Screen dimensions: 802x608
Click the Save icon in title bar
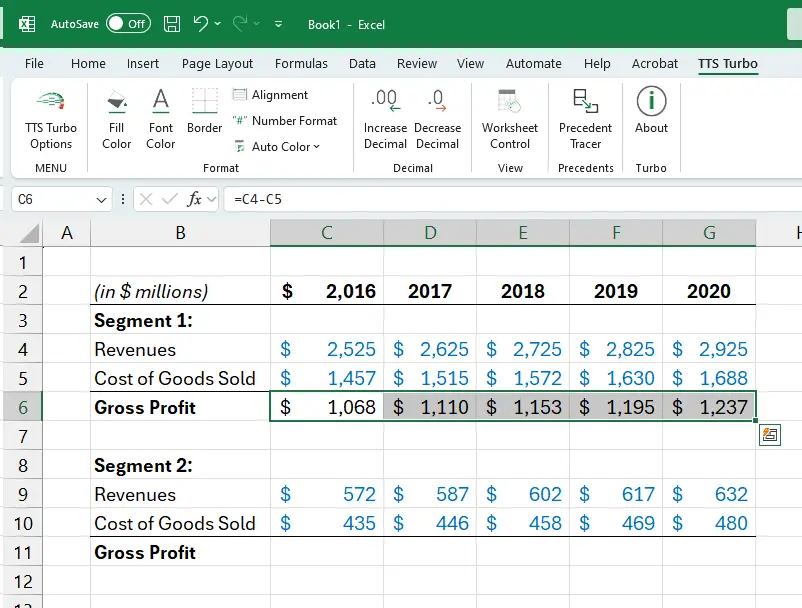point(172,24)
